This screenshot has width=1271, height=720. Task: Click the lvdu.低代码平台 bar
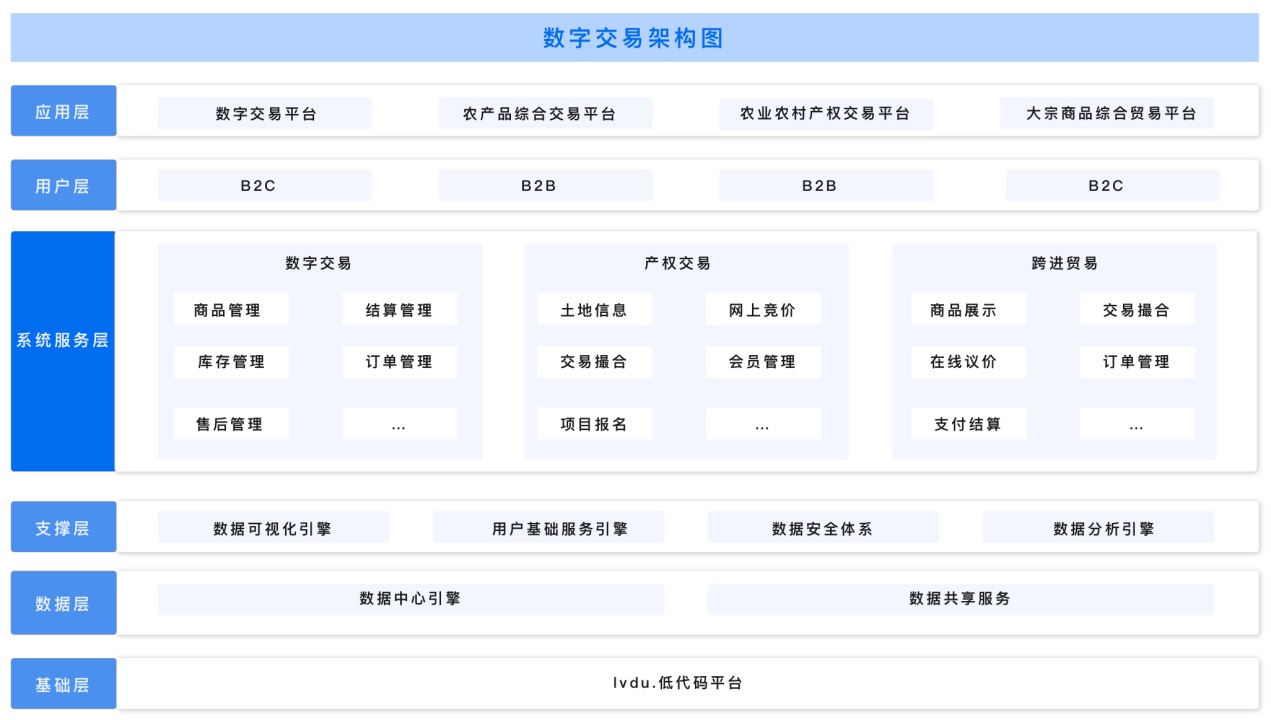[688, 684]
